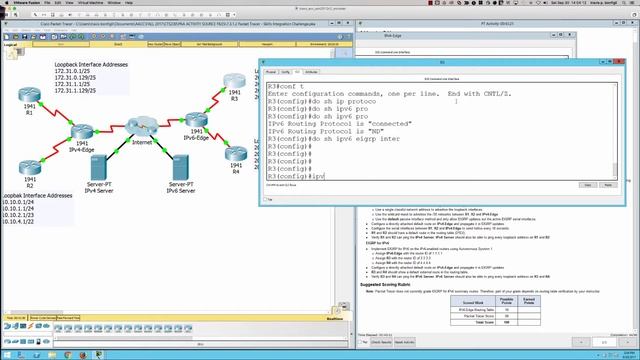Toggle the Top checkbox in R3 window

click(265, 200)
